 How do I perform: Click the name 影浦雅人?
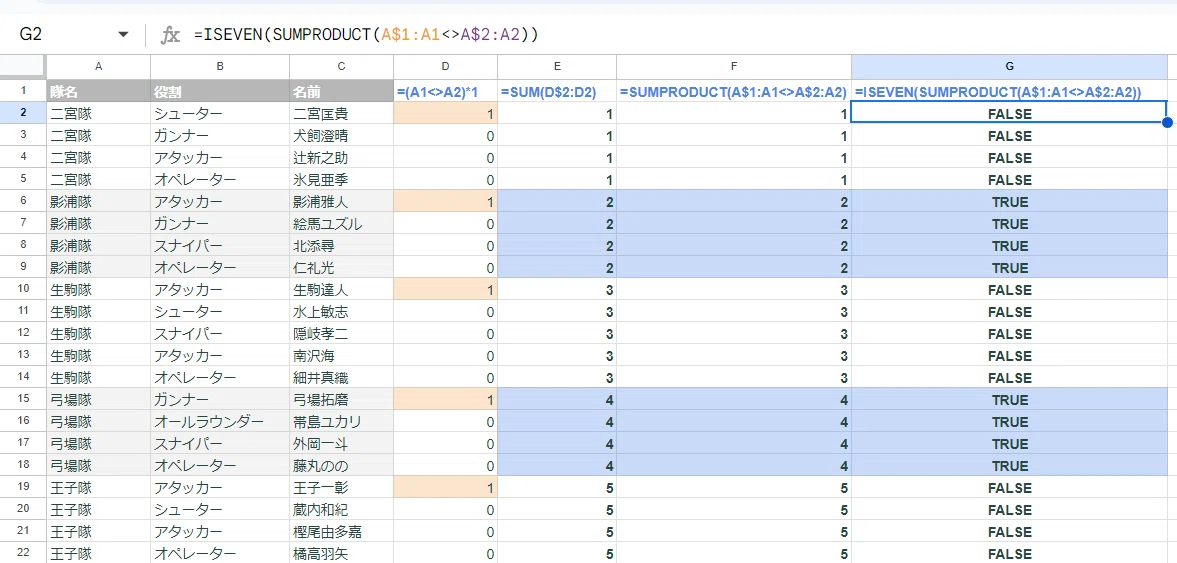click(320, 202)
